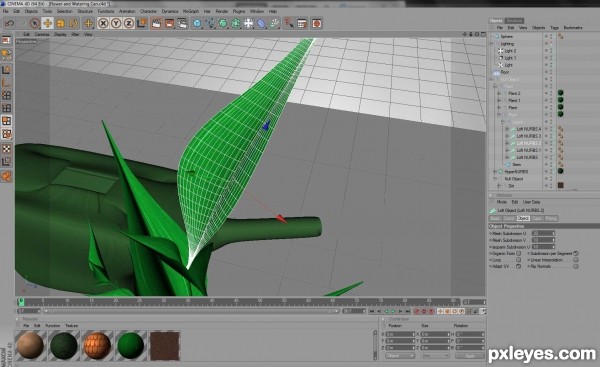Expand the Plant 1 object

click(x=499, y=100)
